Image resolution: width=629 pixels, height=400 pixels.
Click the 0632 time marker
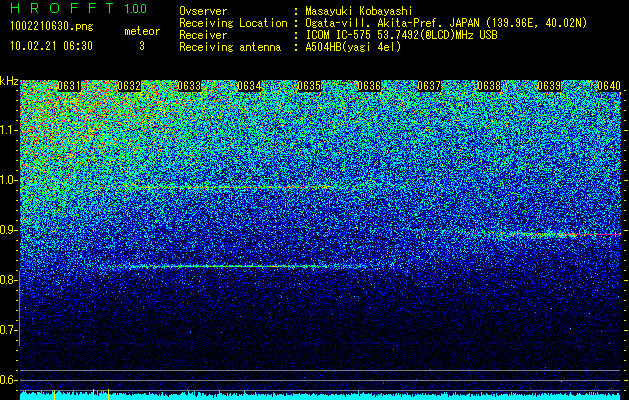click(x=129, y=86)
